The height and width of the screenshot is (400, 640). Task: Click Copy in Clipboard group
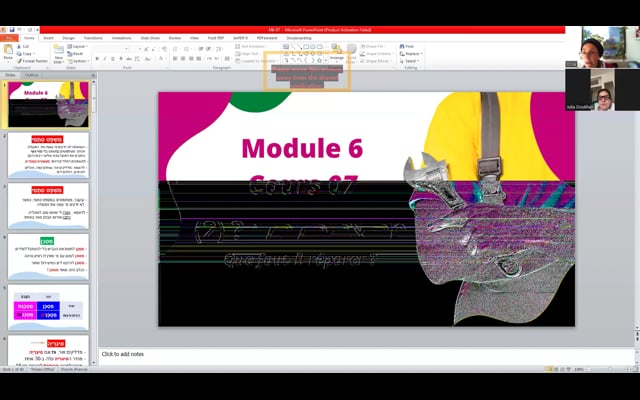(25, 54)
